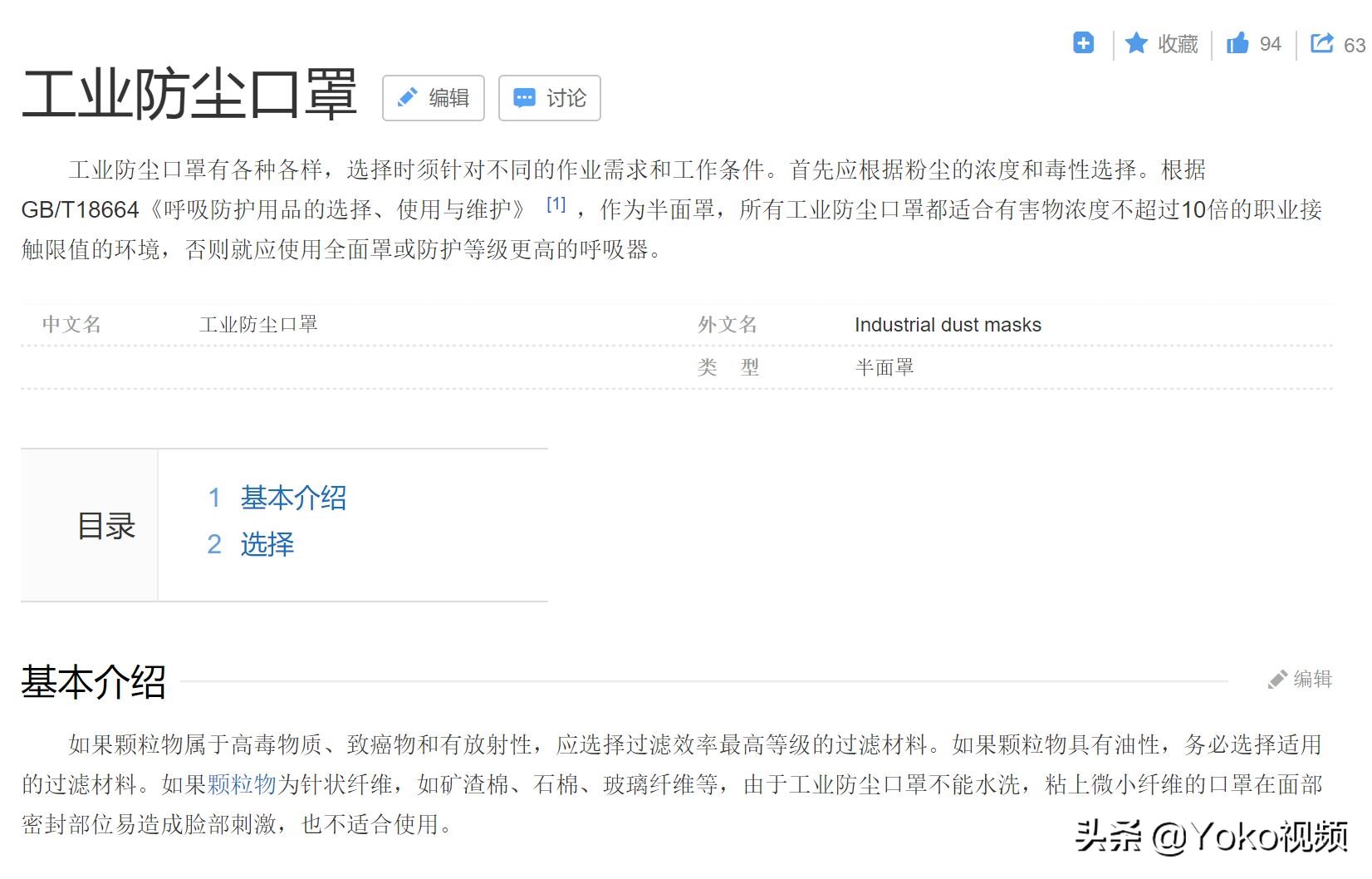The width and height of the screenshot is (1372, 879).
Task: Open chapter 1 基本介绍 from the 目录
Action: pyautogui.click(x=293, y=498)
